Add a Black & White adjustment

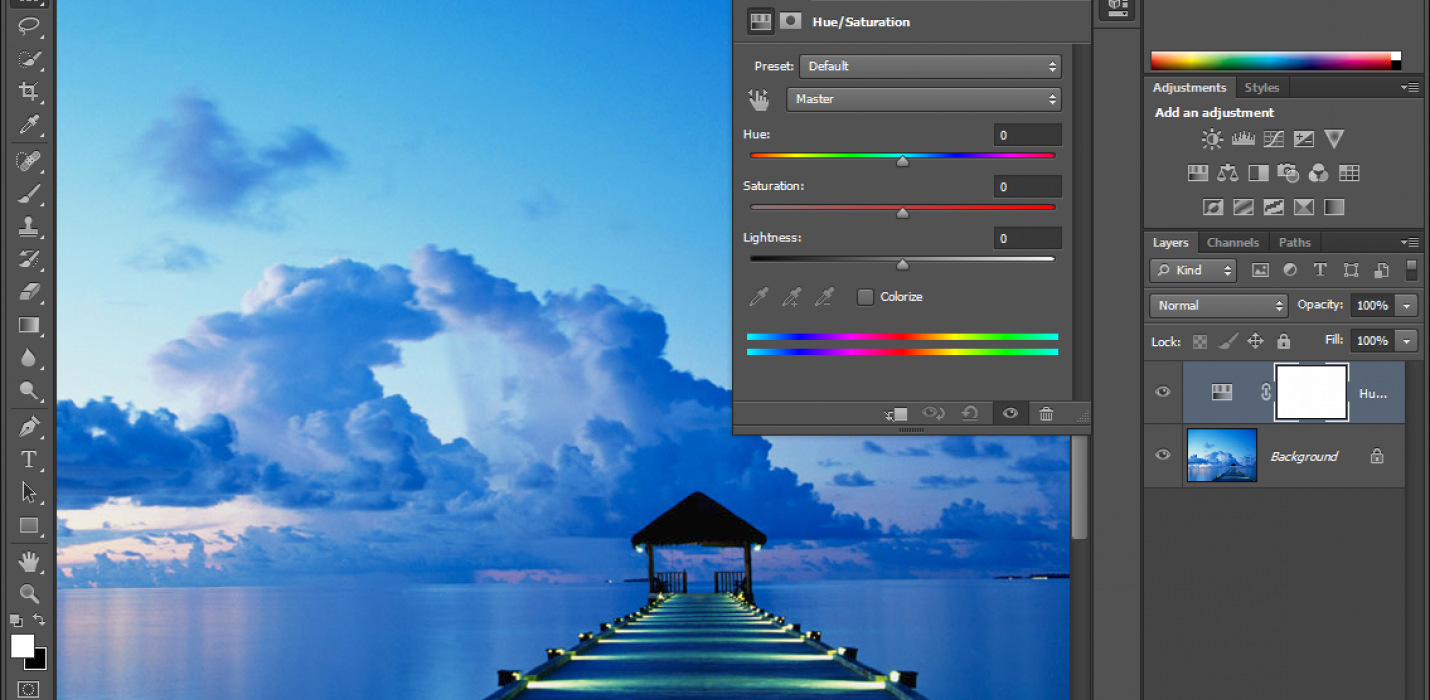point(1257,172)
